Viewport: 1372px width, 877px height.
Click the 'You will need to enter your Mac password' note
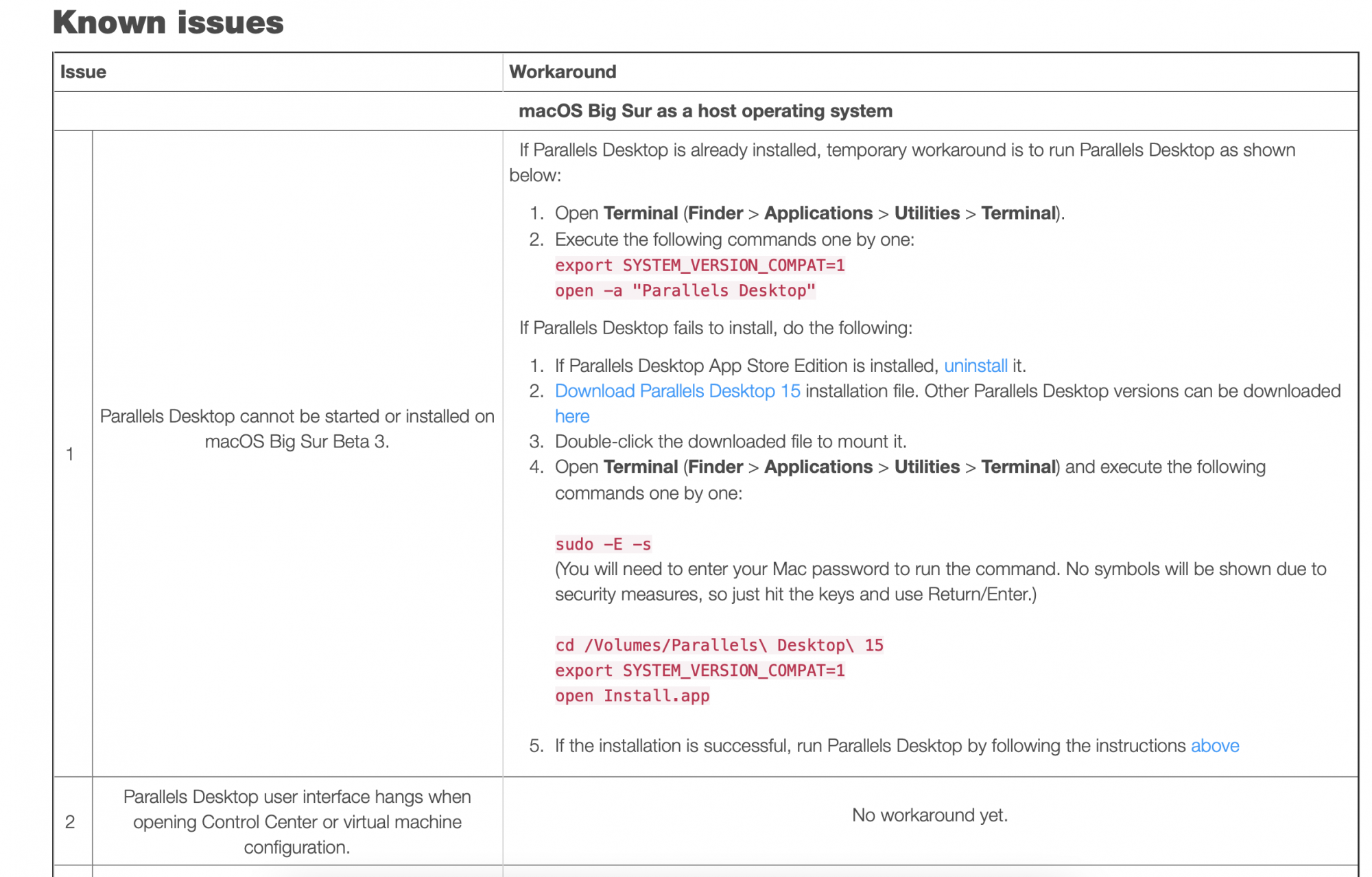(941, 582)
